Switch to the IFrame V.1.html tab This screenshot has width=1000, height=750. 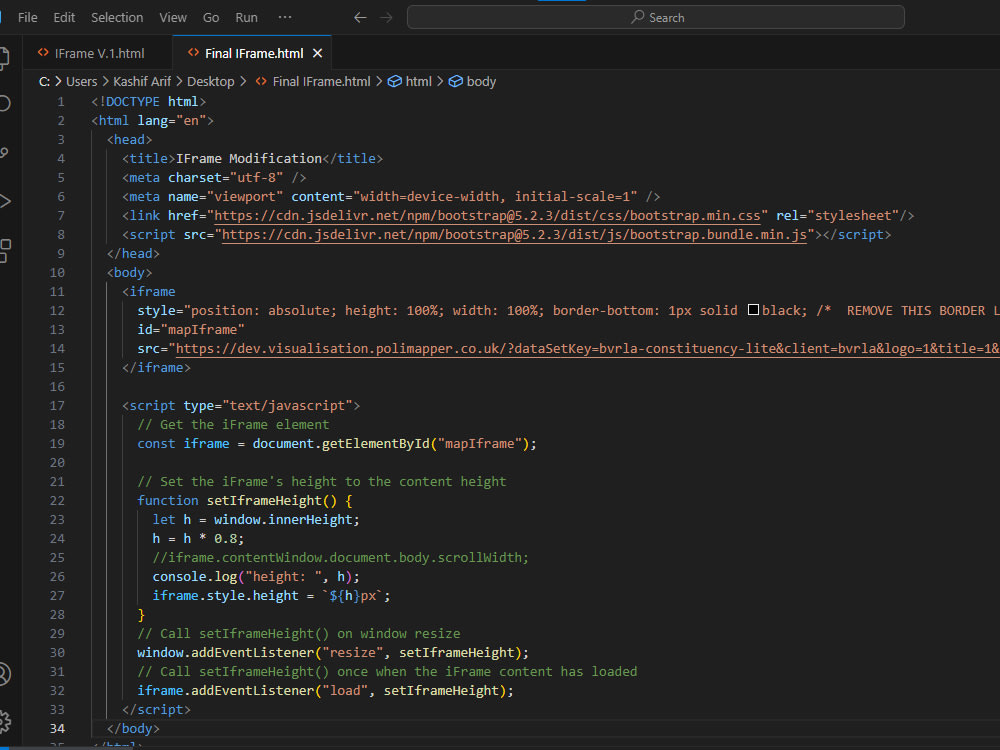coord(96,52)
